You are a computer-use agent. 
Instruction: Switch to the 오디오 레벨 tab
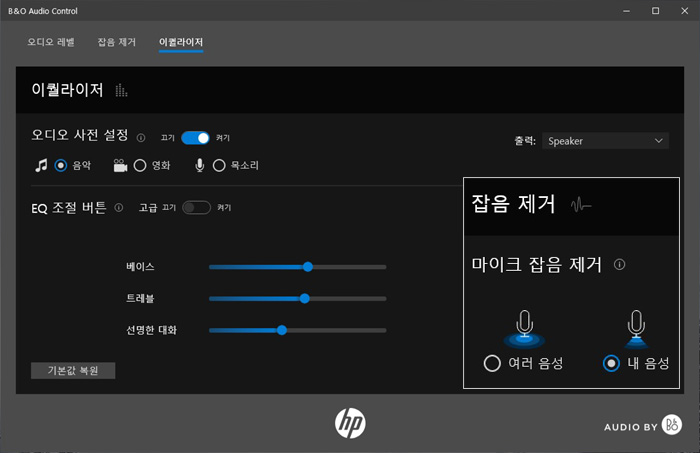click(x=51, y=42)
